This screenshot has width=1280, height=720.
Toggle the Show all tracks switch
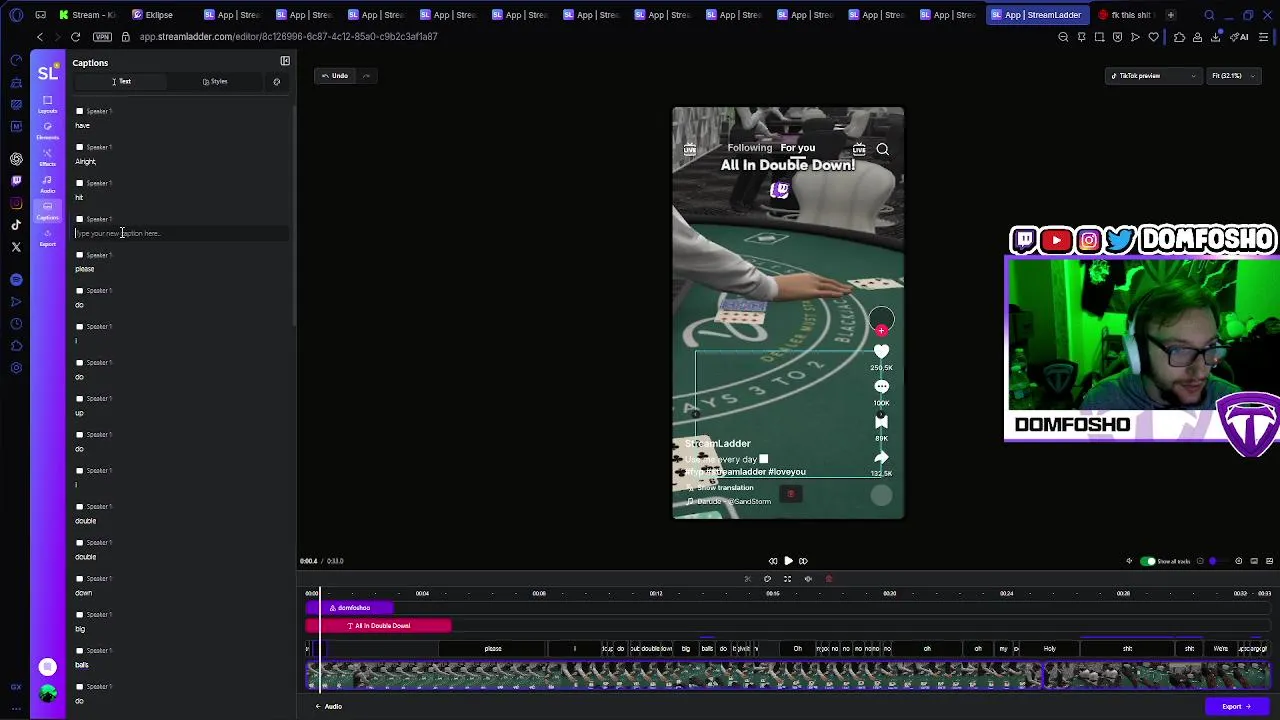tap(1148, 561)
